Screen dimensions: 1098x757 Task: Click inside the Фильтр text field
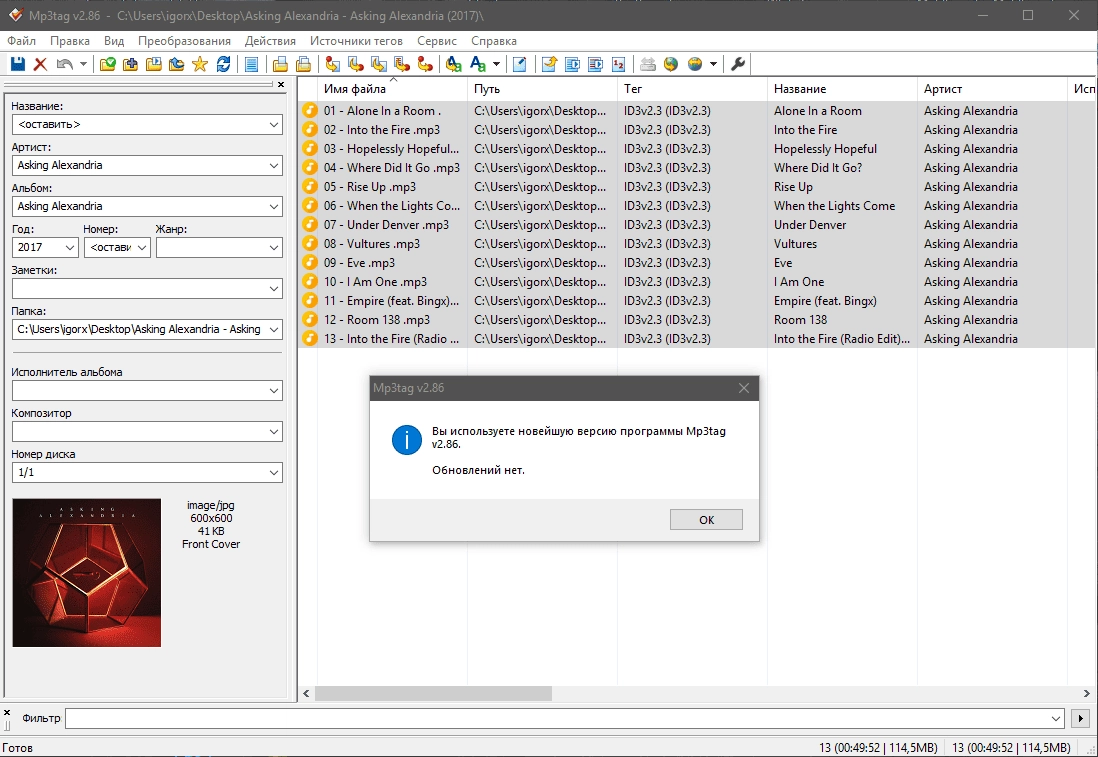point(557,718)
